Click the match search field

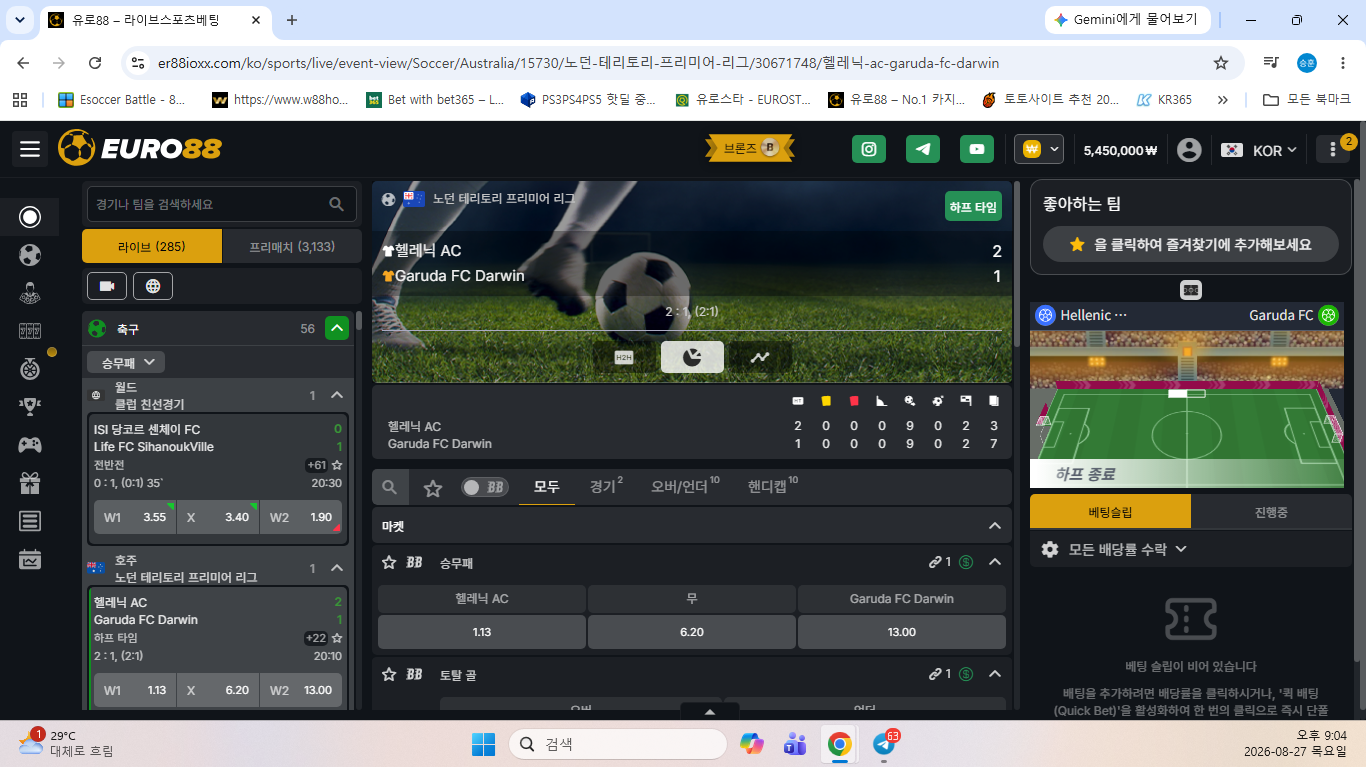(x=222, y=204)
